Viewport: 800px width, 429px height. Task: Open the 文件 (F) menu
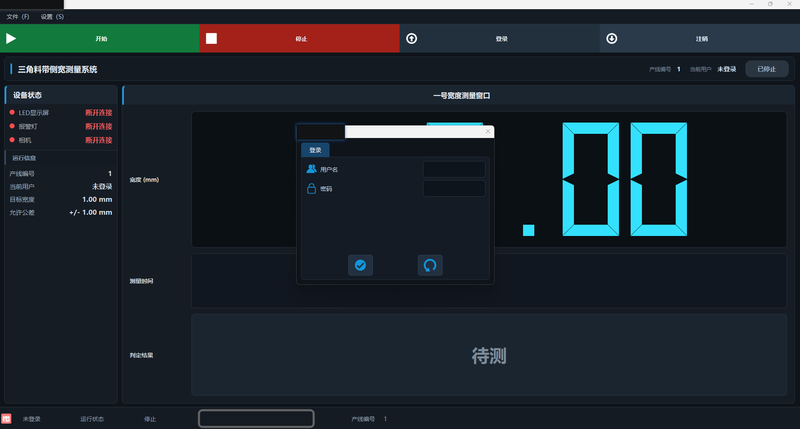[x=18, y=17]
